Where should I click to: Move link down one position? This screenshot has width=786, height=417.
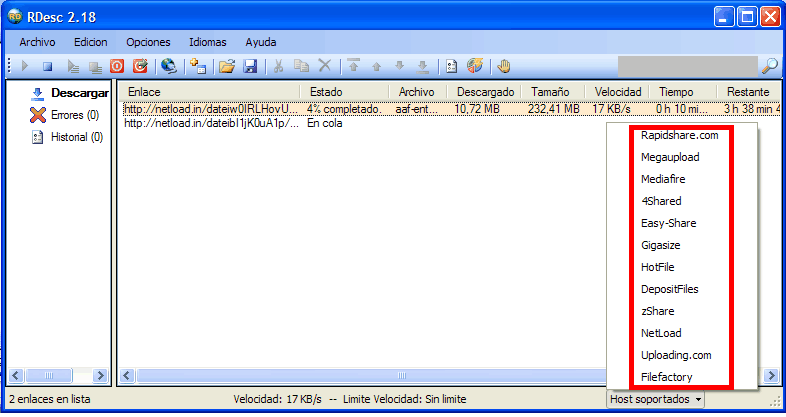pos(400,66)
